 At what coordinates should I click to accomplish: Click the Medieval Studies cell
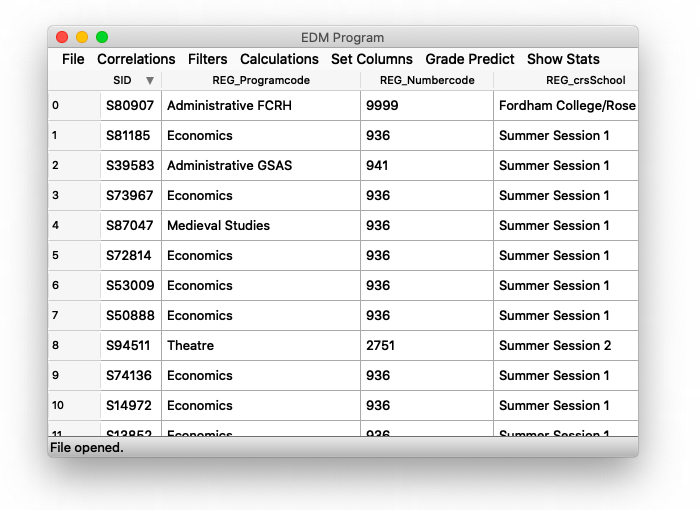coord(218,225)
